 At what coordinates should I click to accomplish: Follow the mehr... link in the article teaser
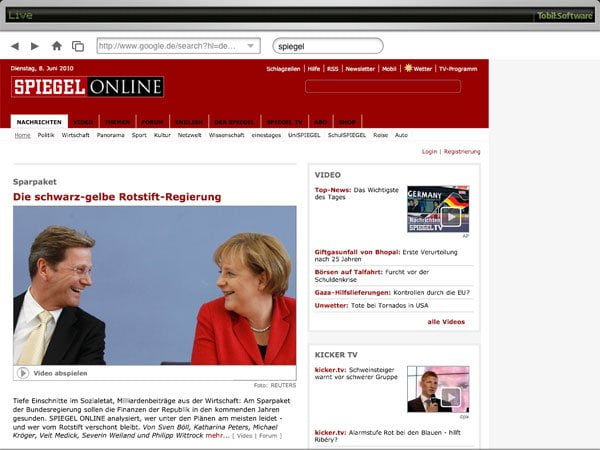(x=217, y=435)
